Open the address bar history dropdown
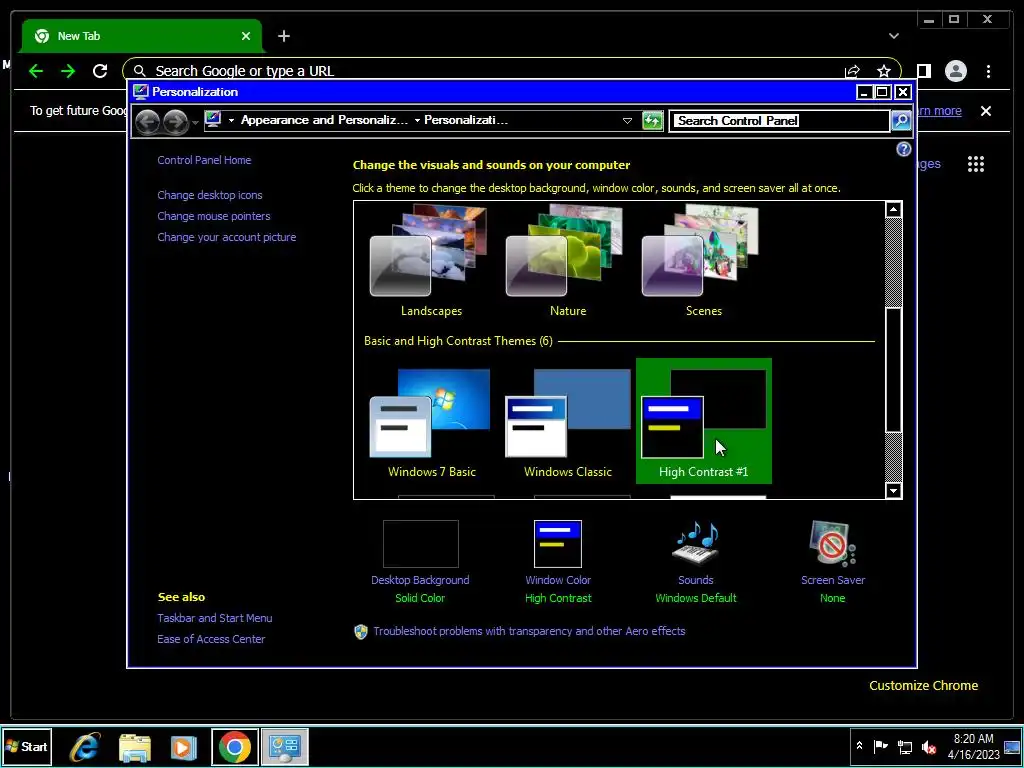 tap(627, 121)
